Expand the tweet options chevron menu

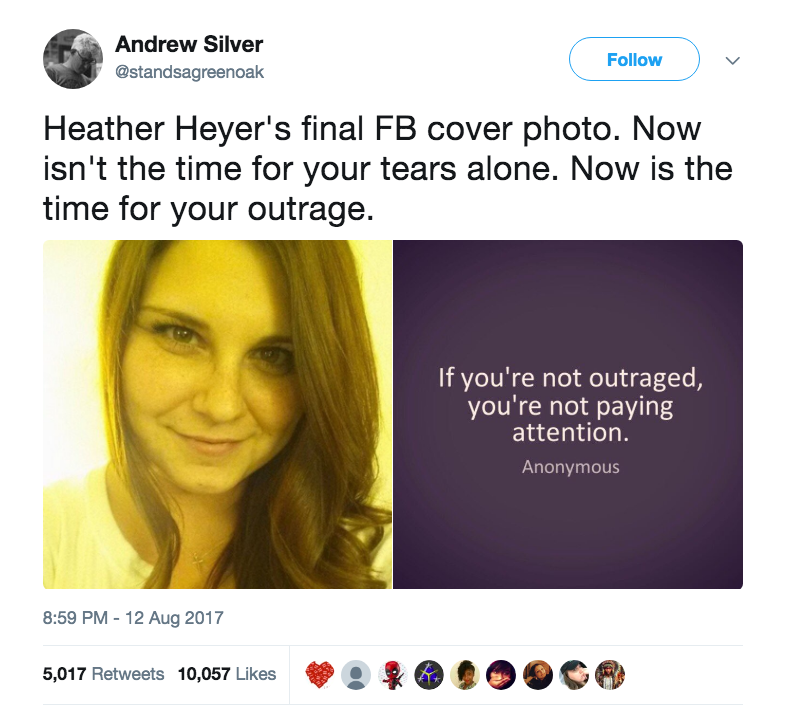click(x=733, y=61)
